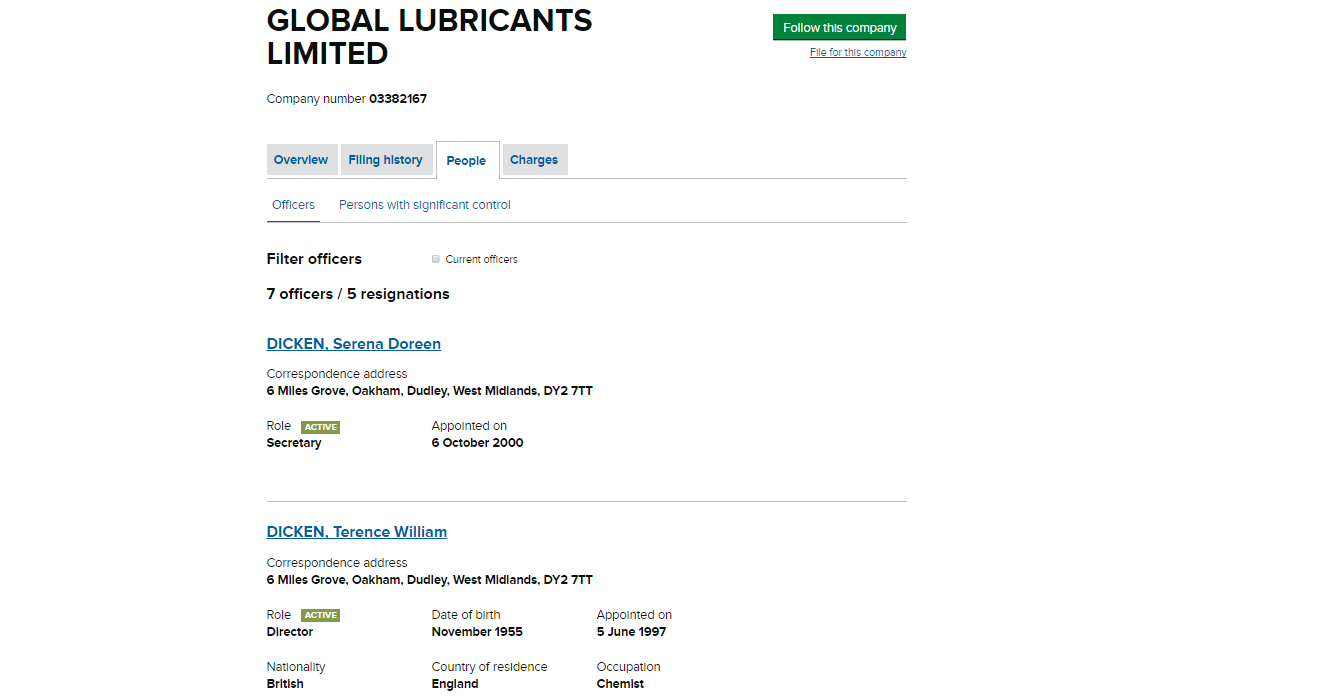
Task: Click Serena Dicken's appointment date 6 October 2000
Action: click(x=477, y=443)
